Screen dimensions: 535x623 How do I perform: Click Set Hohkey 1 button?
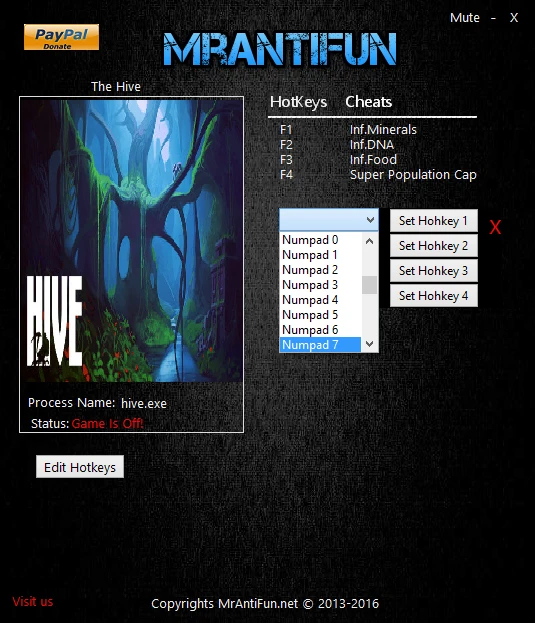click(x=433, y=221)
